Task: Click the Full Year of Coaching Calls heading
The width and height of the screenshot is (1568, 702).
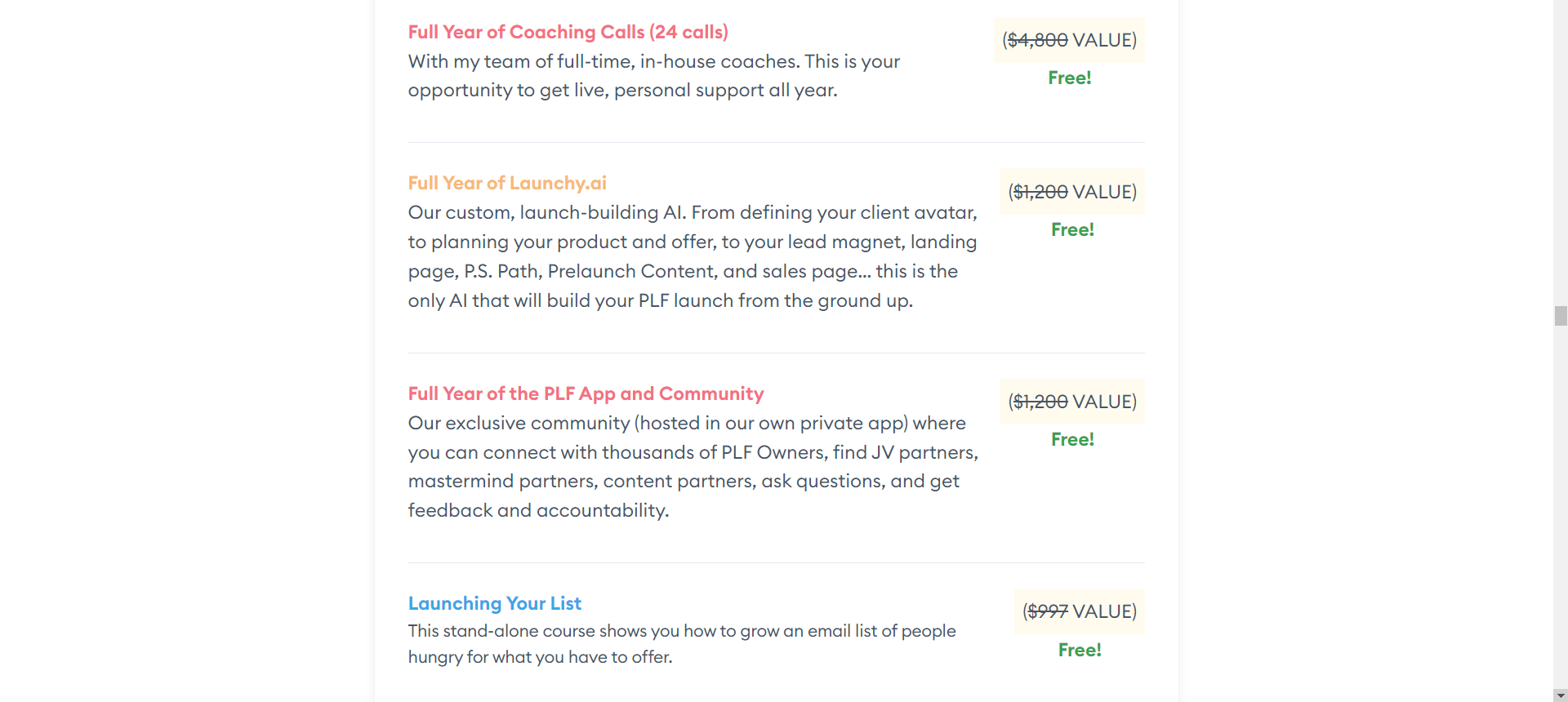Action: coord(568,32)
